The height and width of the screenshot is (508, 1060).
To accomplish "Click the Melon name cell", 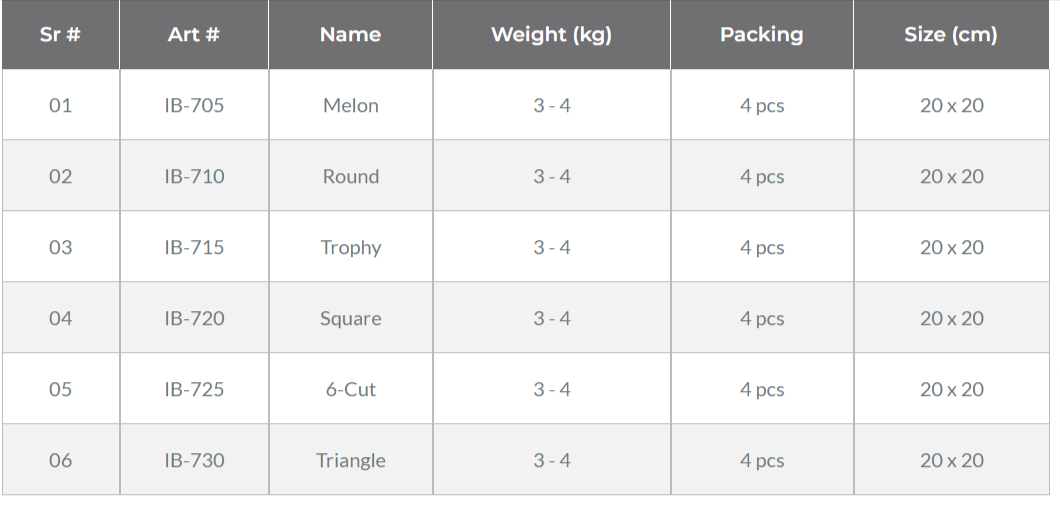I will [x=350, y=105].
